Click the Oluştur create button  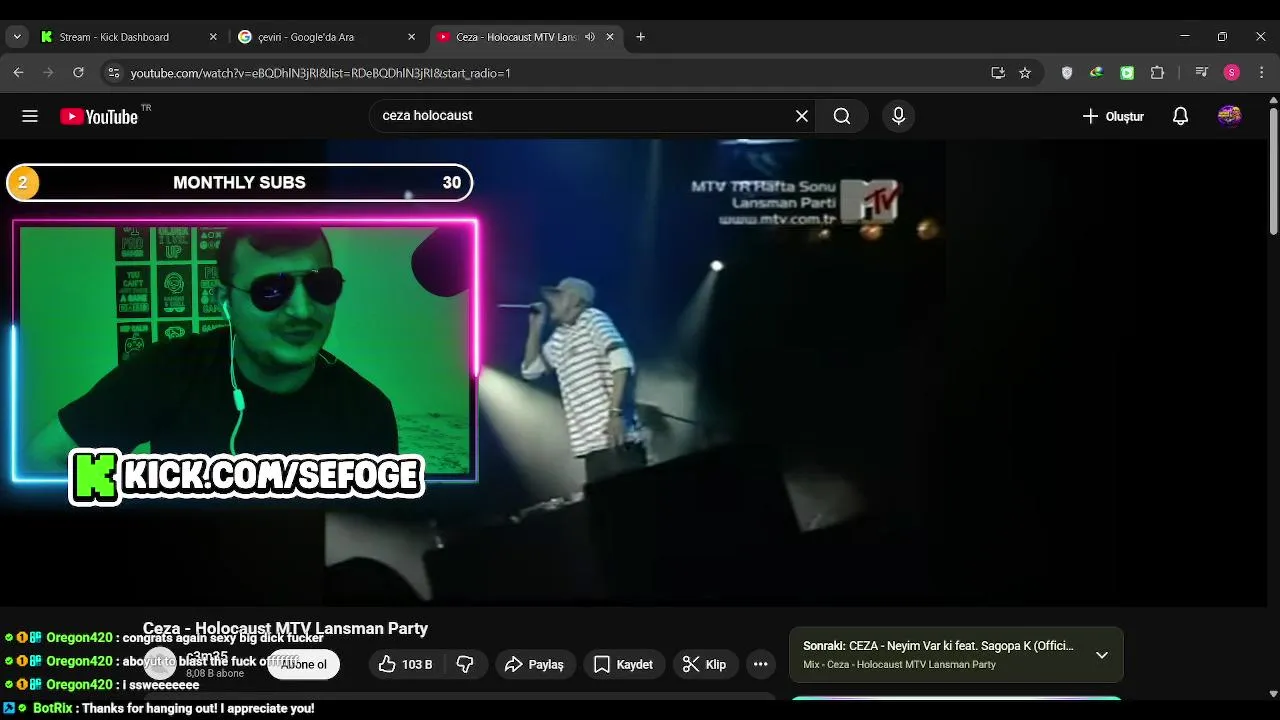[1113, 116]
